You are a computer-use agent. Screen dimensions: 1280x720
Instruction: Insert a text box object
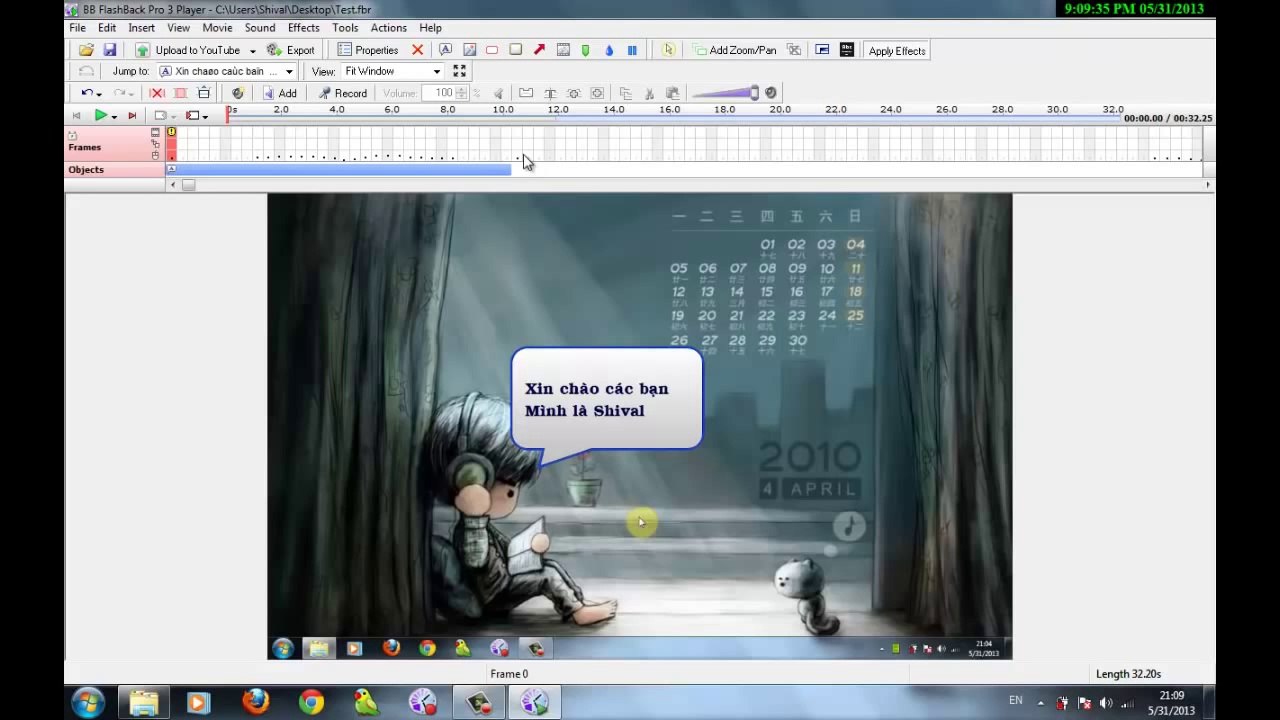pos(446,50)
